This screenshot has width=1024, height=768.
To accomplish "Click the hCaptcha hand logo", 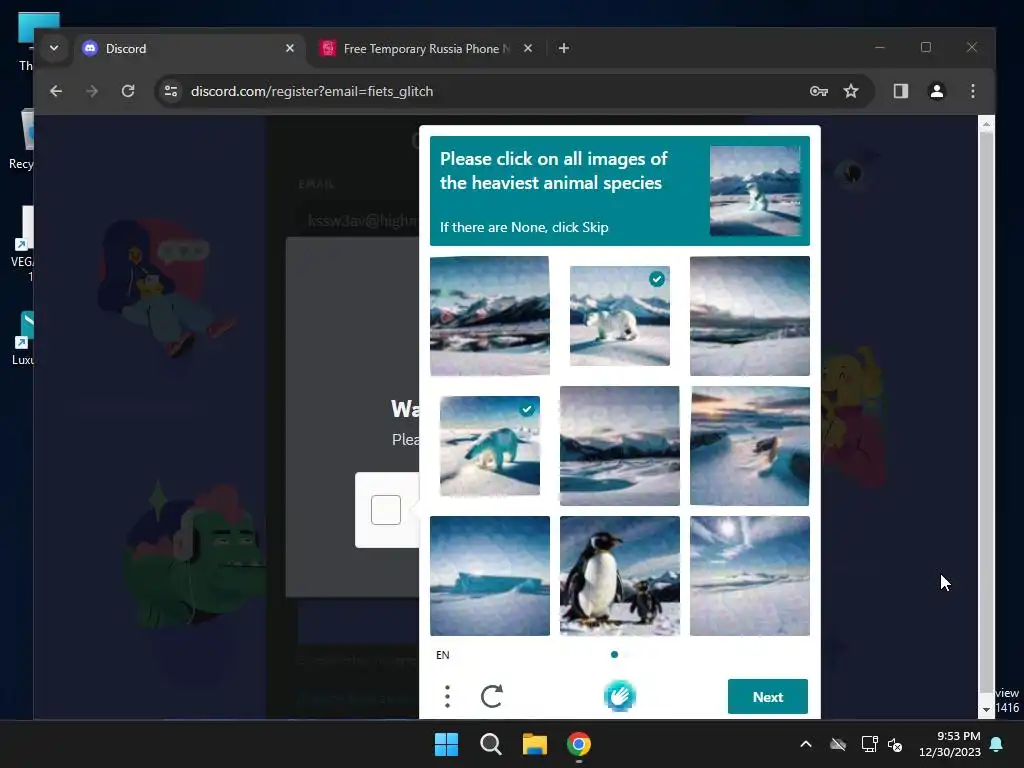I will [619, 696].
